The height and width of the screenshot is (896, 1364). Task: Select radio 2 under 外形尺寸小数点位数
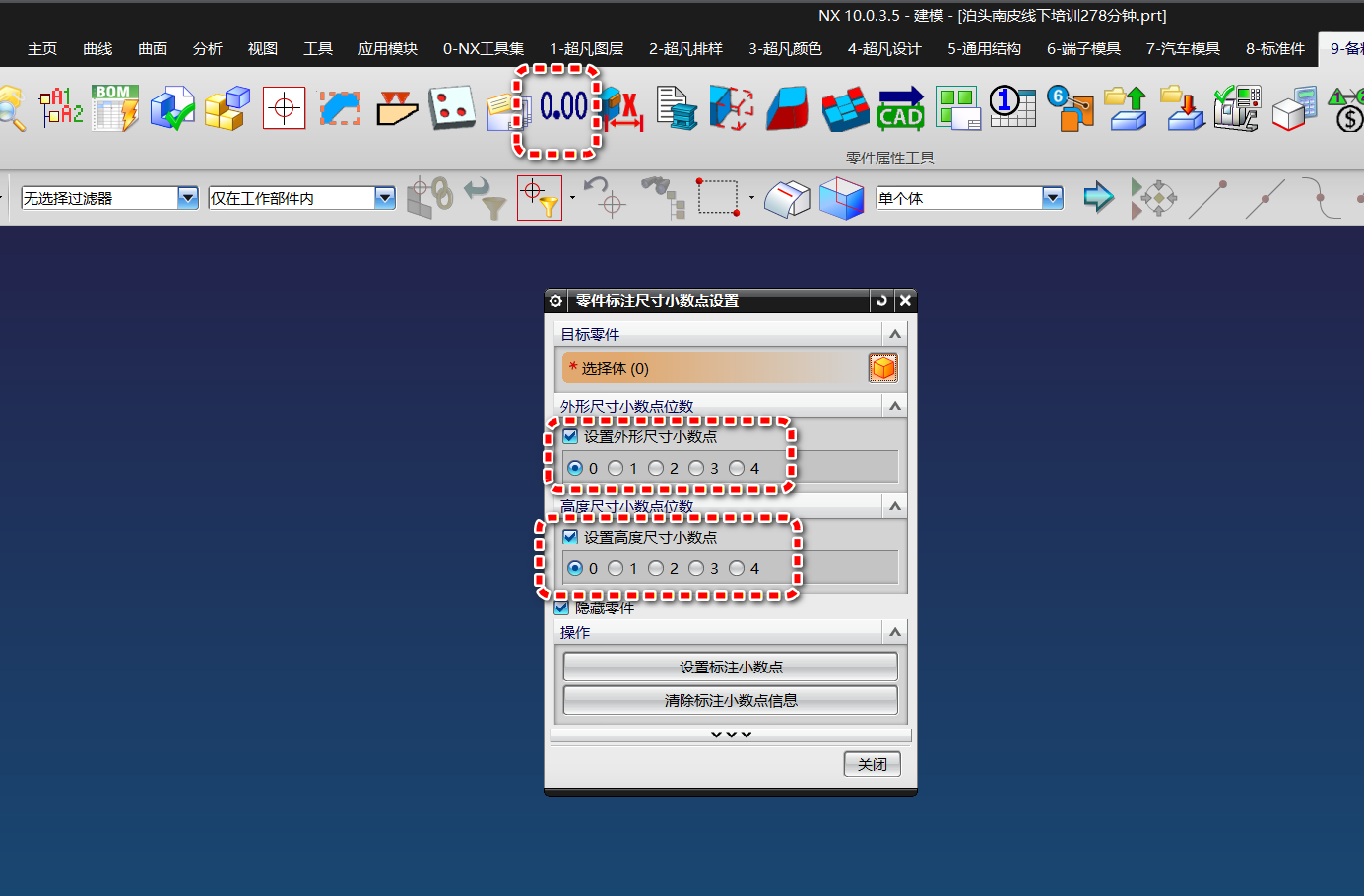pos(656,468)
